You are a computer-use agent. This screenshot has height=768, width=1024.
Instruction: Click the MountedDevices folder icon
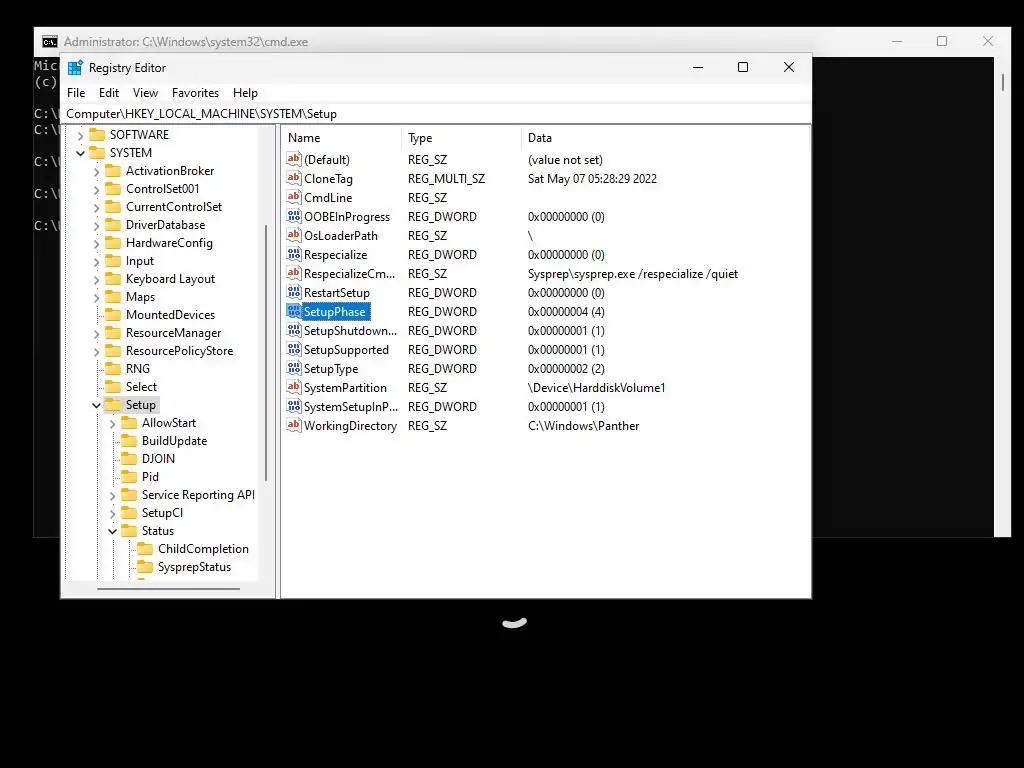click(x=114, y=315)
